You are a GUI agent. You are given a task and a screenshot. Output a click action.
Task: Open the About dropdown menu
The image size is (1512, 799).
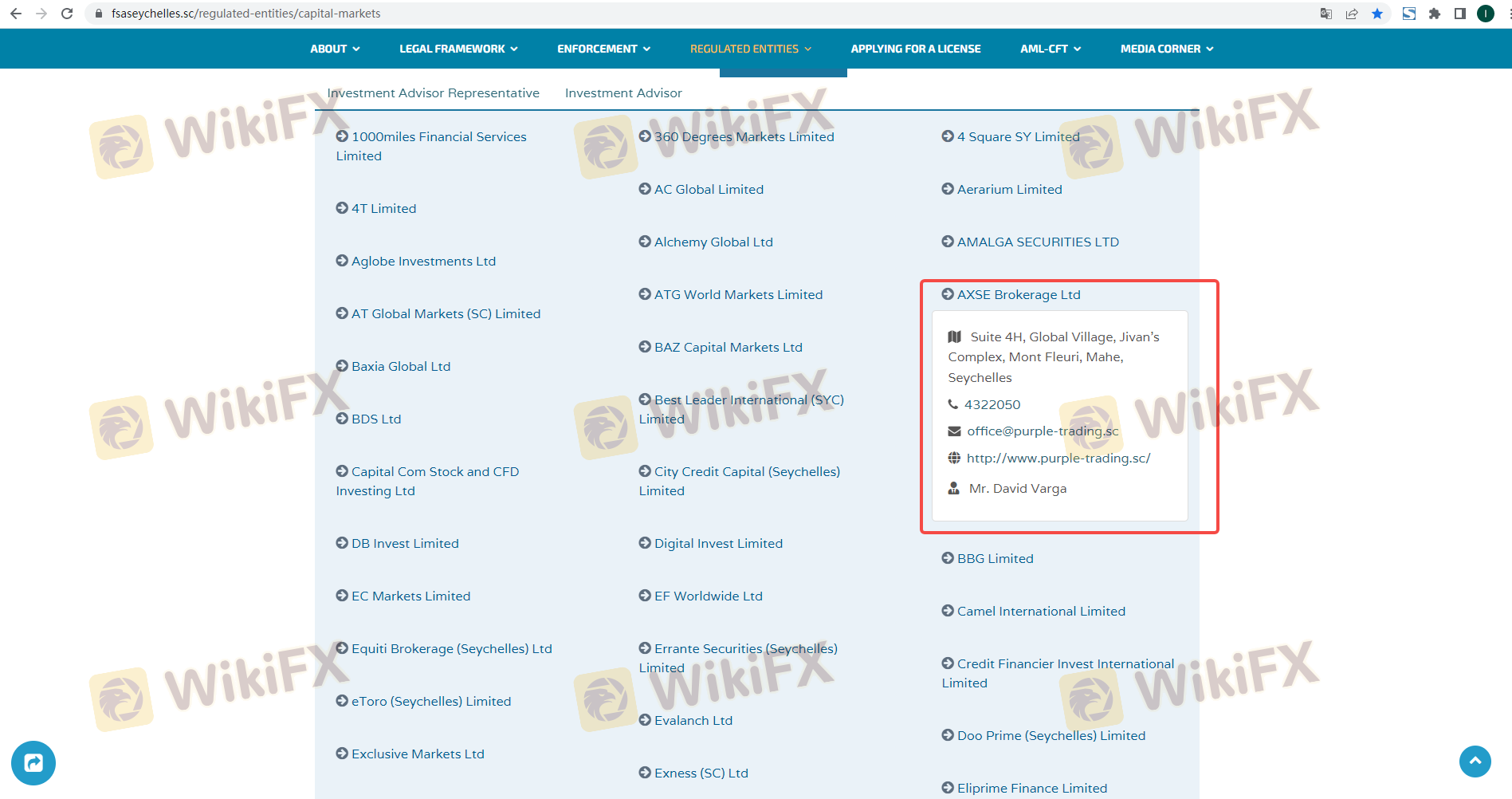335,49
